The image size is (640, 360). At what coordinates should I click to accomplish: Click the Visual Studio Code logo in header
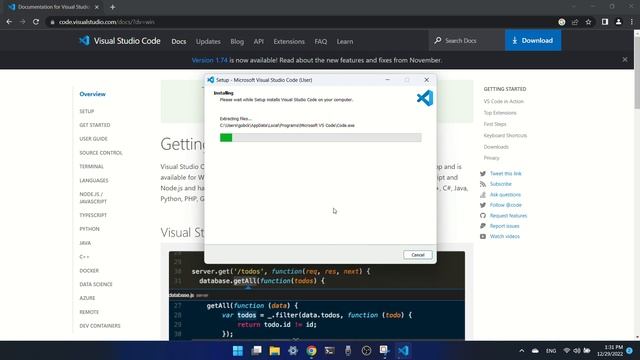tap(120, 41)
